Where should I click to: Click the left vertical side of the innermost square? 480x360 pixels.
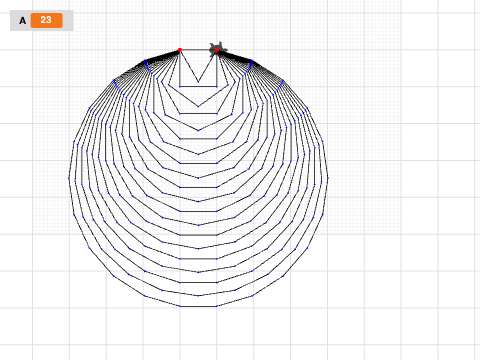180,69
